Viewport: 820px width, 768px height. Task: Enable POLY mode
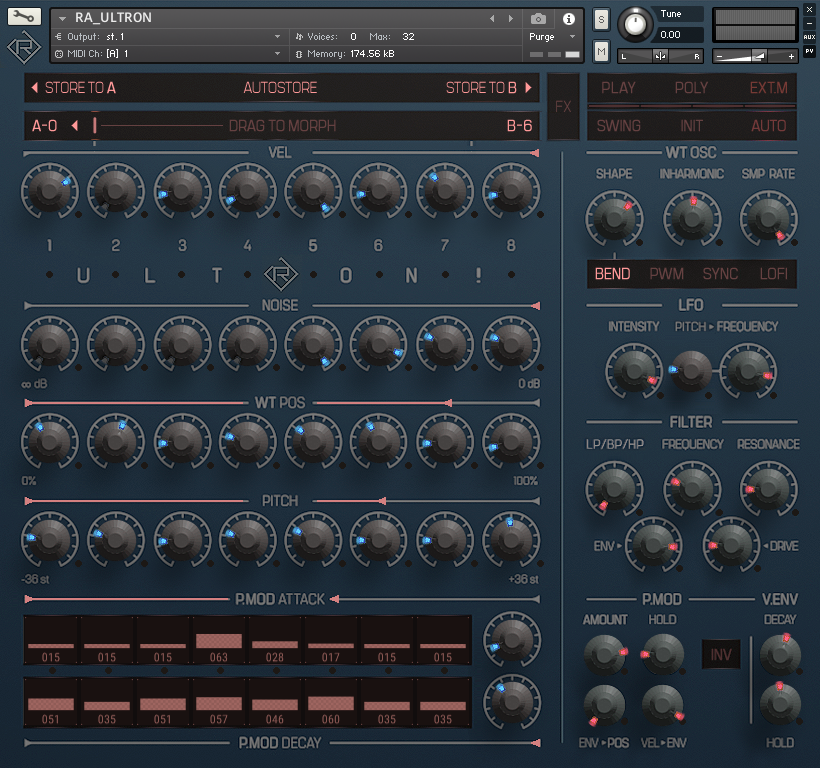click(x=691, y=88)
